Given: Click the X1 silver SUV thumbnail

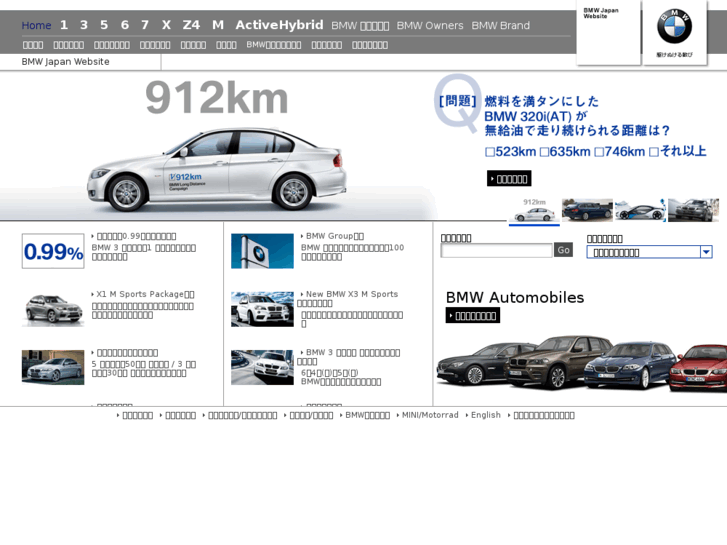Looking at the screenshot, I should click(53, 309).
